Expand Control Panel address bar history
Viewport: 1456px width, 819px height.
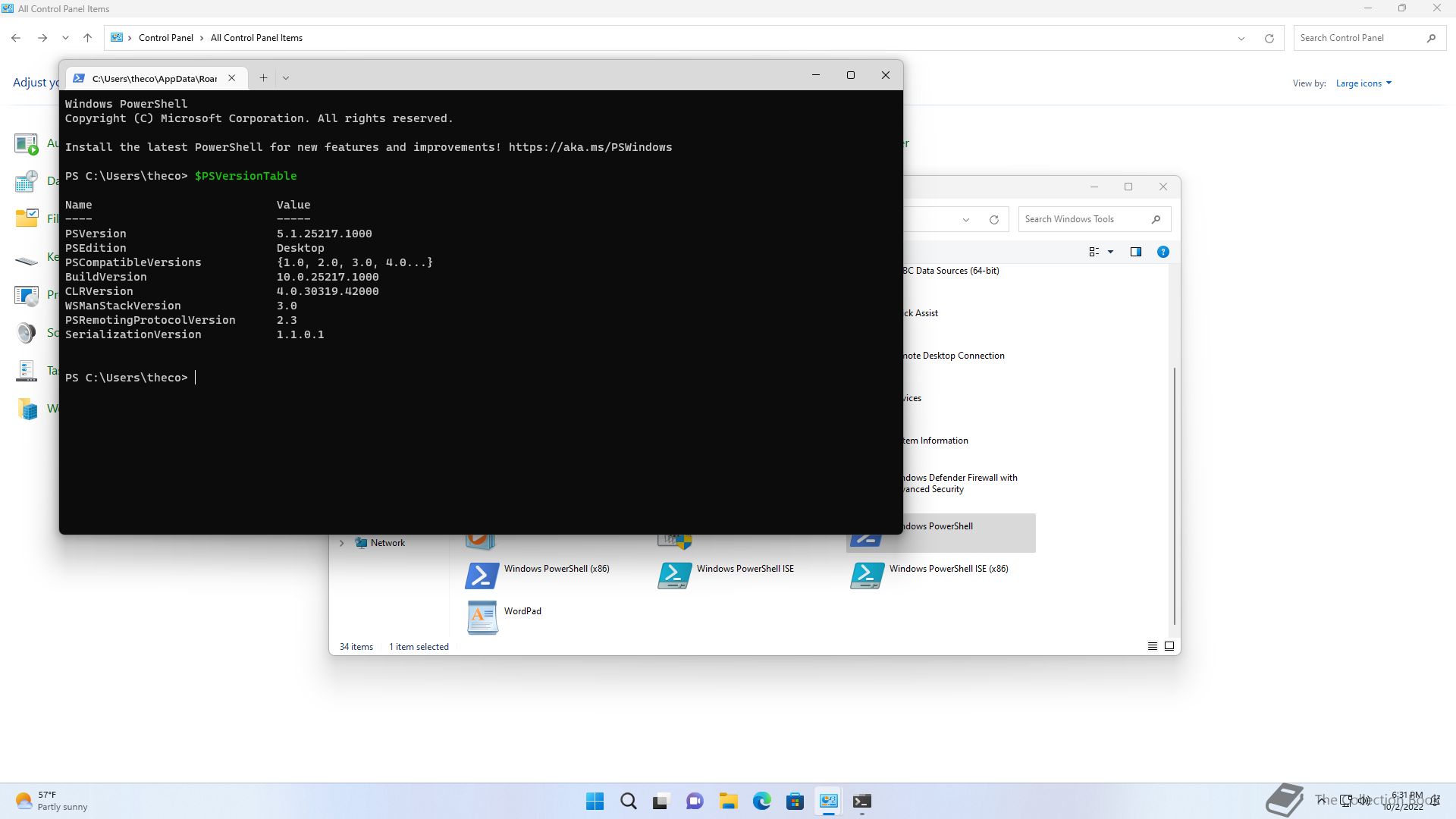pos(1241,38)
